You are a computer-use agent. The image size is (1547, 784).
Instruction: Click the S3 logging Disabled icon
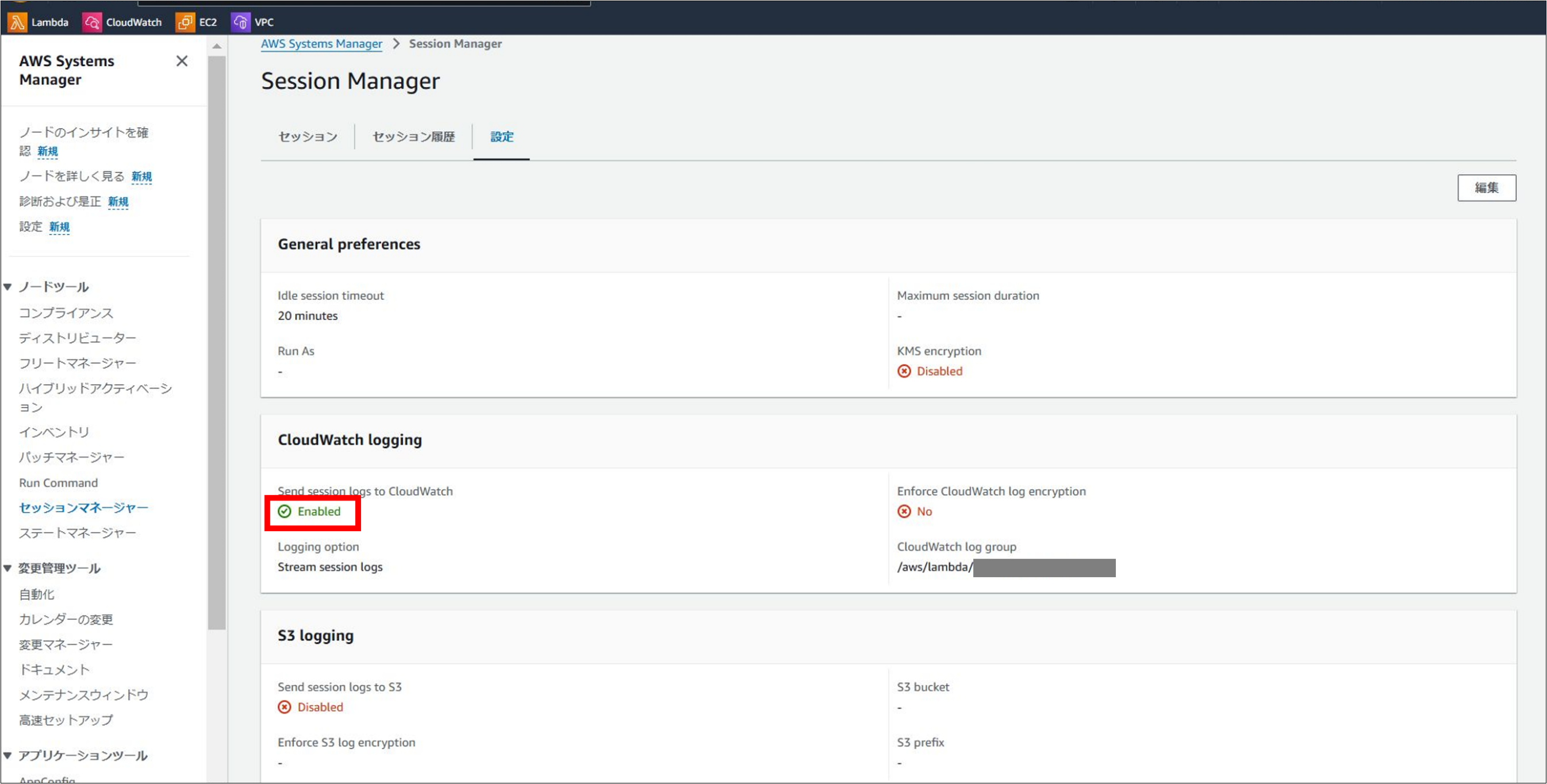point(284,707)
